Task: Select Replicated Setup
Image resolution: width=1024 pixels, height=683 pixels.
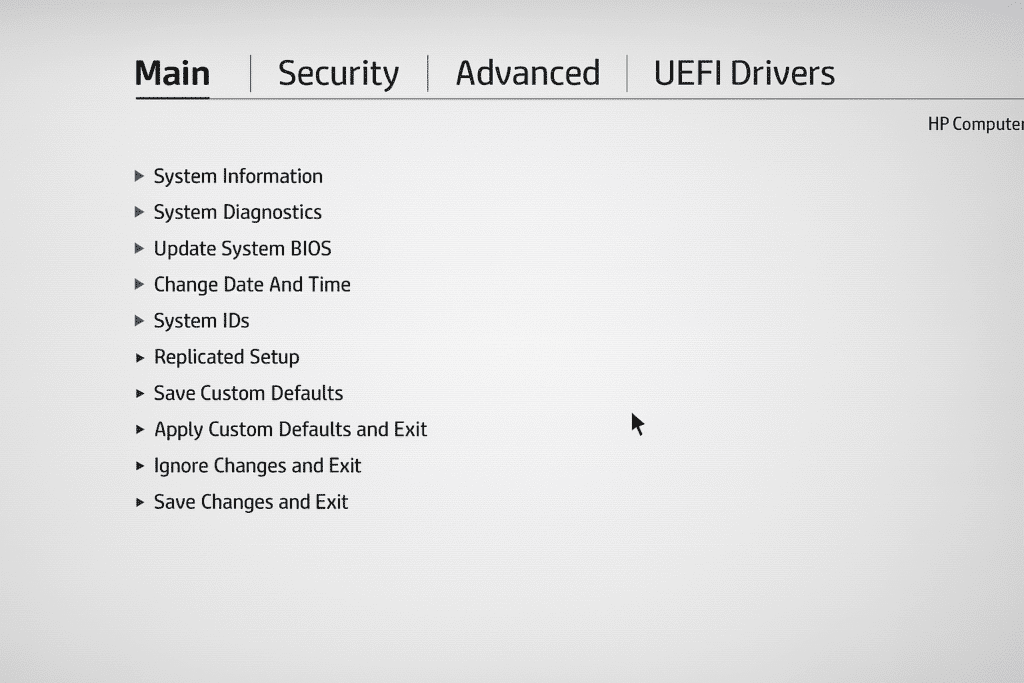Action: 226,357
